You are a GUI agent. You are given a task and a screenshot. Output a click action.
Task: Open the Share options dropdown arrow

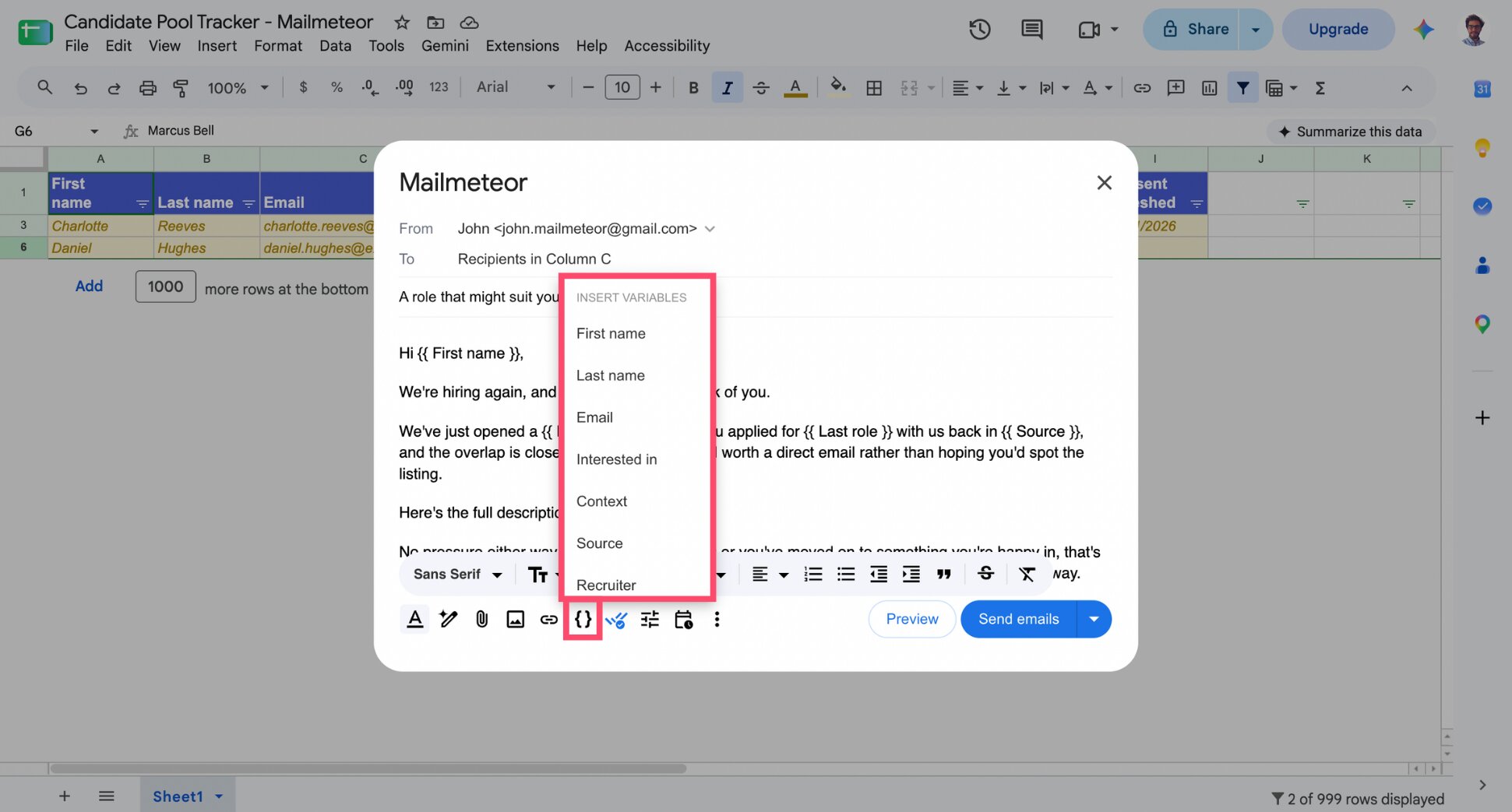(1255, 30)
